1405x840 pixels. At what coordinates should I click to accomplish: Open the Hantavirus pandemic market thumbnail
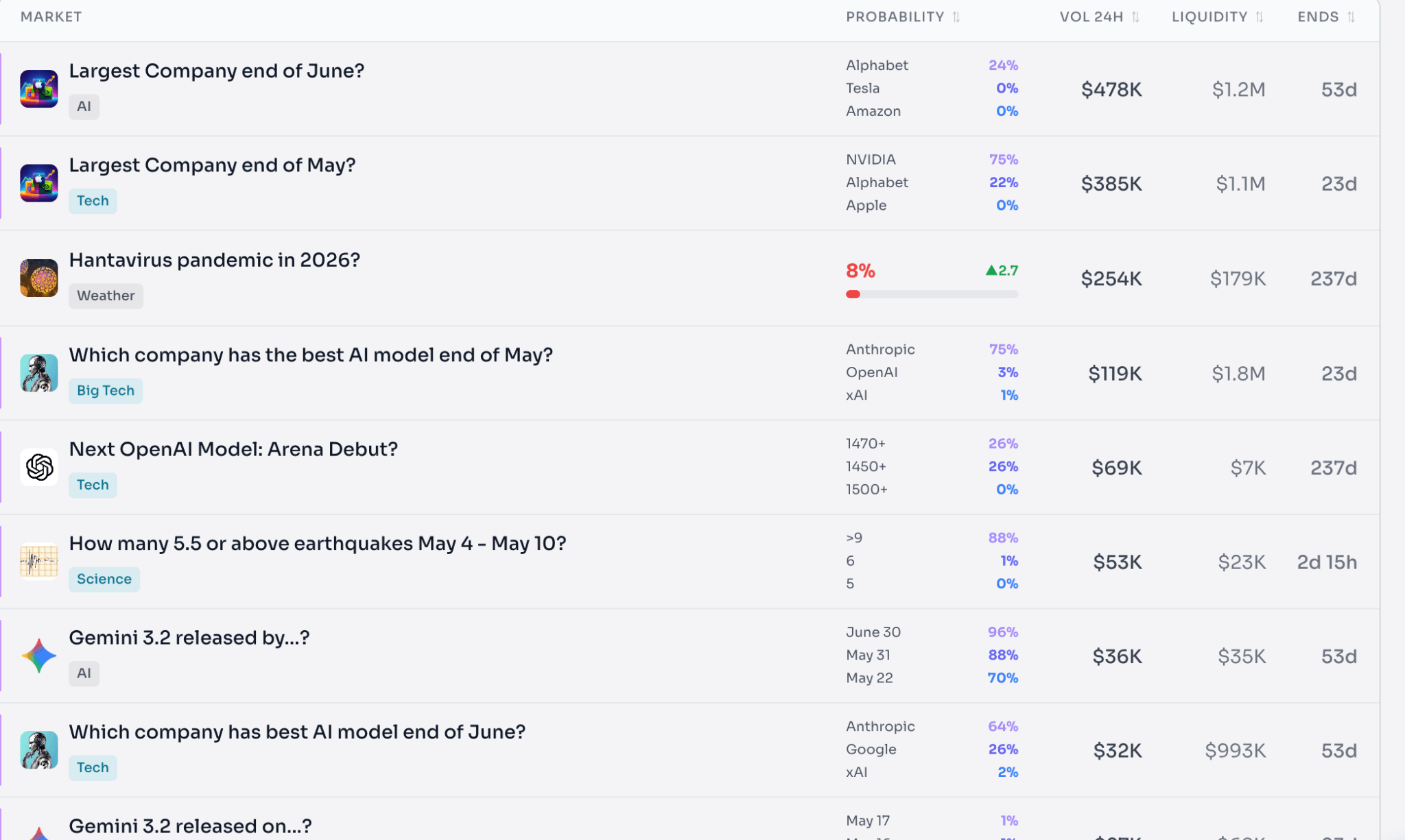(x=38, y=278)
